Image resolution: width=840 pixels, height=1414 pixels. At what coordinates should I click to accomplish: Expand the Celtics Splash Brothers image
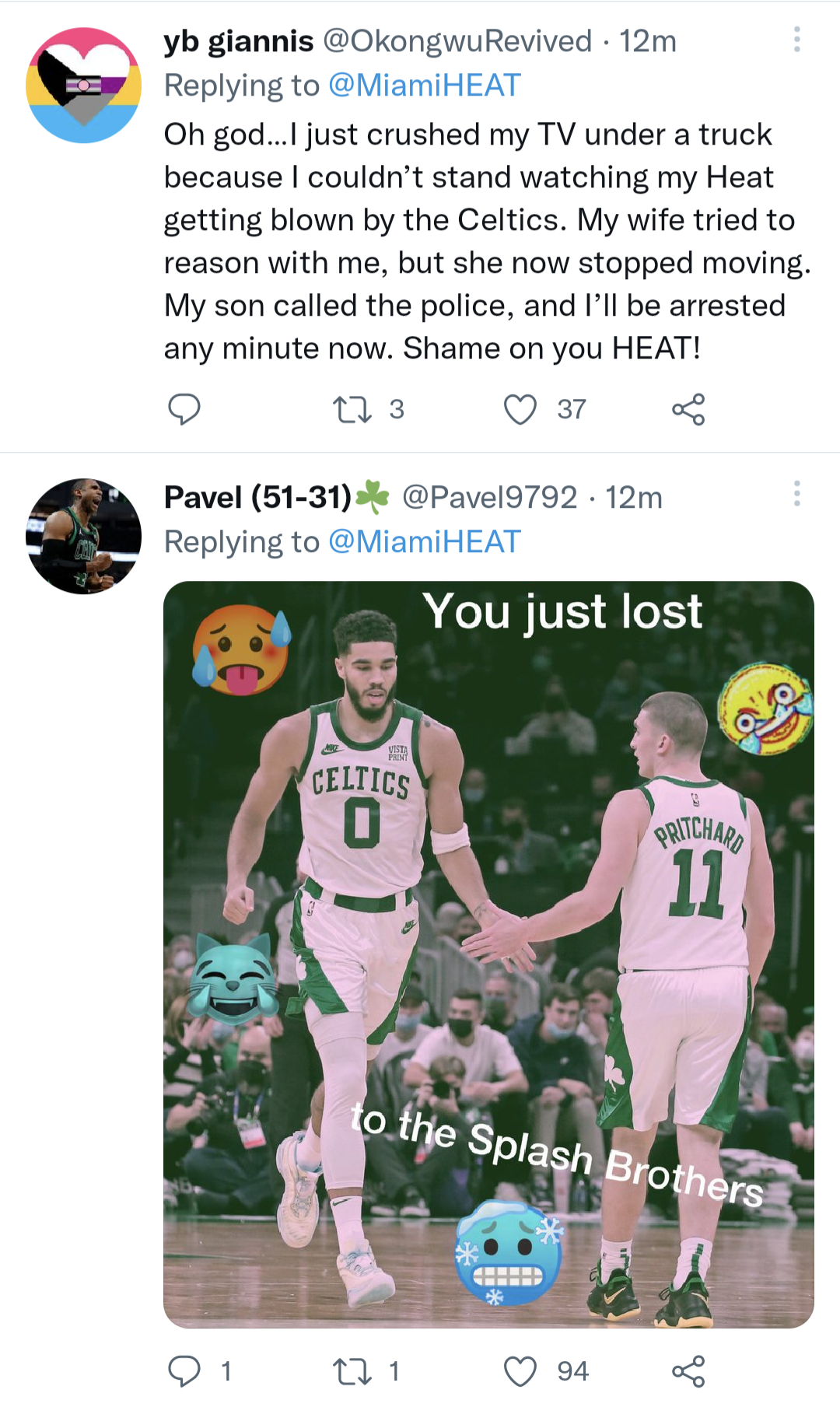488,954
